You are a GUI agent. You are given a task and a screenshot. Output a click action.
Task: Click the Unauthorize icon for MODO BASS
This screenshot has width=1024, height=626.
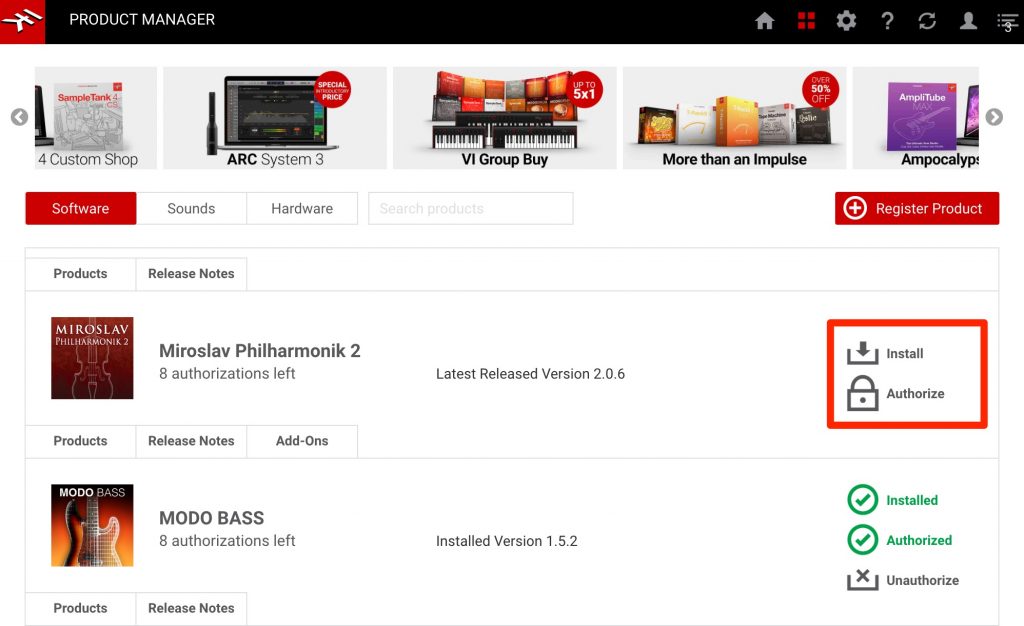click(861, 579)
